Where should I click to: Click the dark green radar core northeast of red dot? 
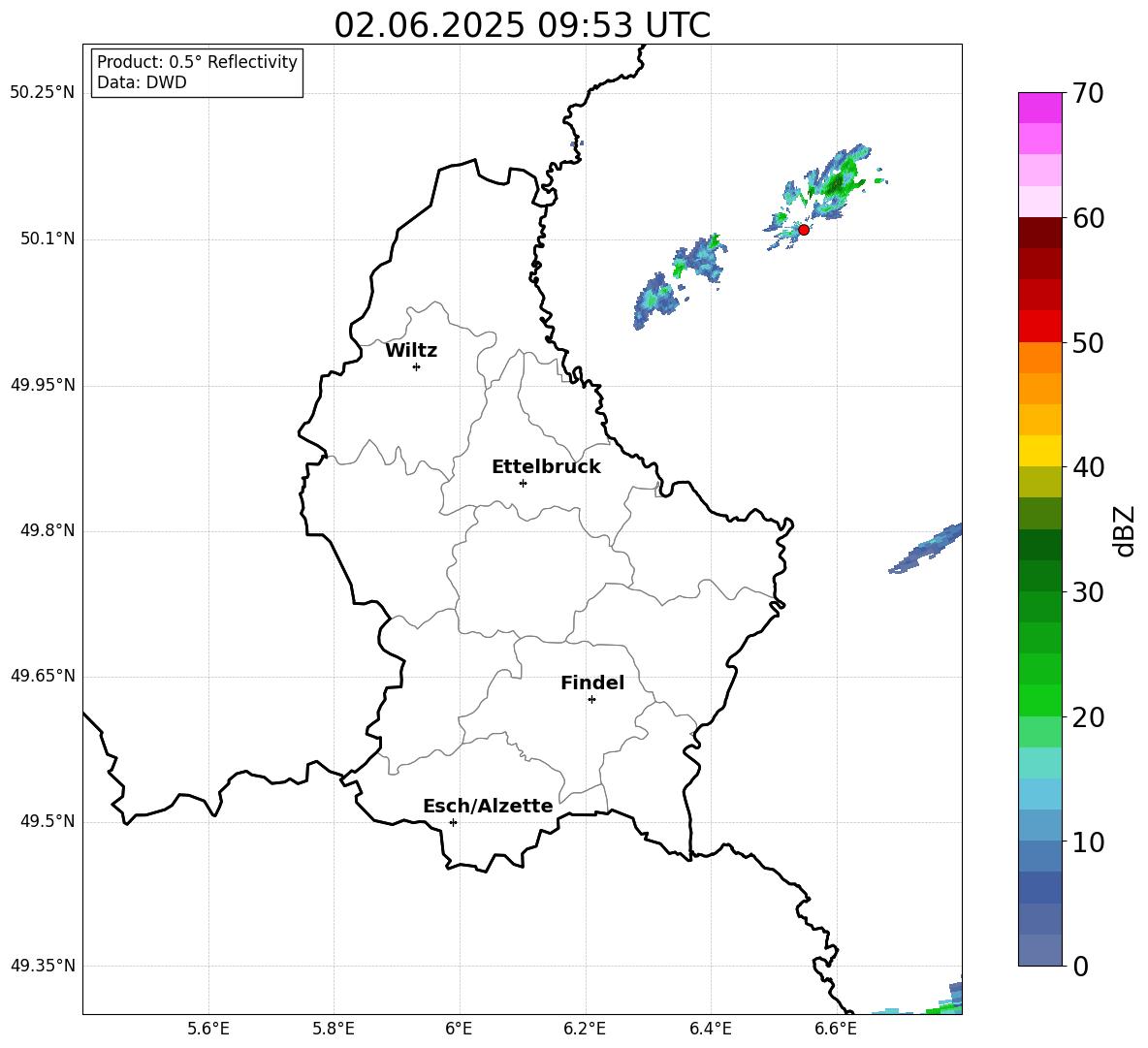click(835, 183)
